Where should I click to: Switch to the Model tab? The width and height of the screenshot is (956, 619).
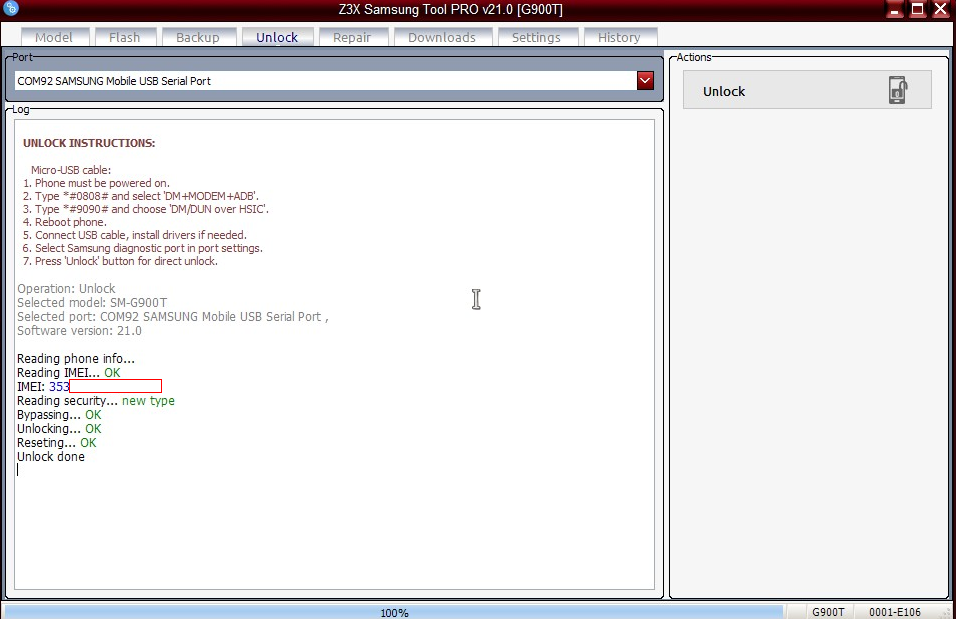pos(54,37)
